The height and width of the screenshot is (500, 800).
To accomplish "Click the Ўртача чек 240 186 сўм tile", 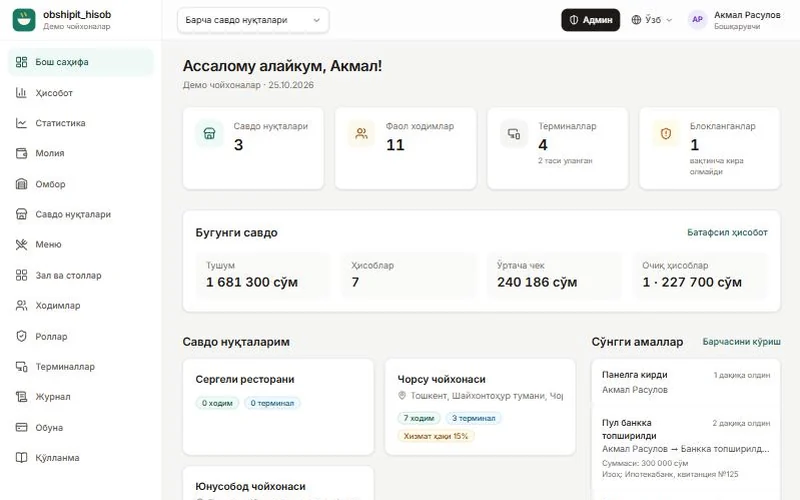I will point(555,275).
